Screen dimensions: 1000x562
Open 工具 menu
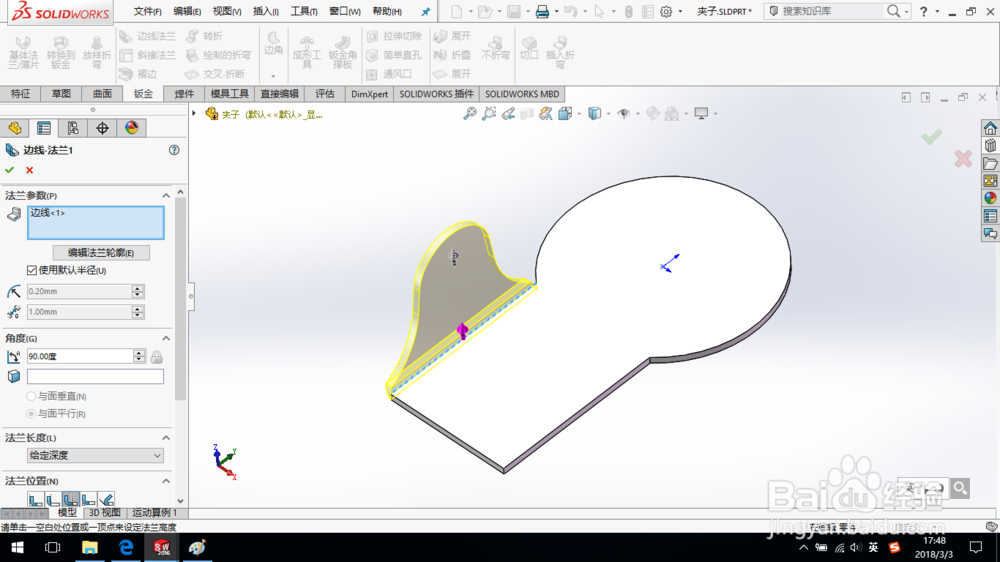[304, 11]
